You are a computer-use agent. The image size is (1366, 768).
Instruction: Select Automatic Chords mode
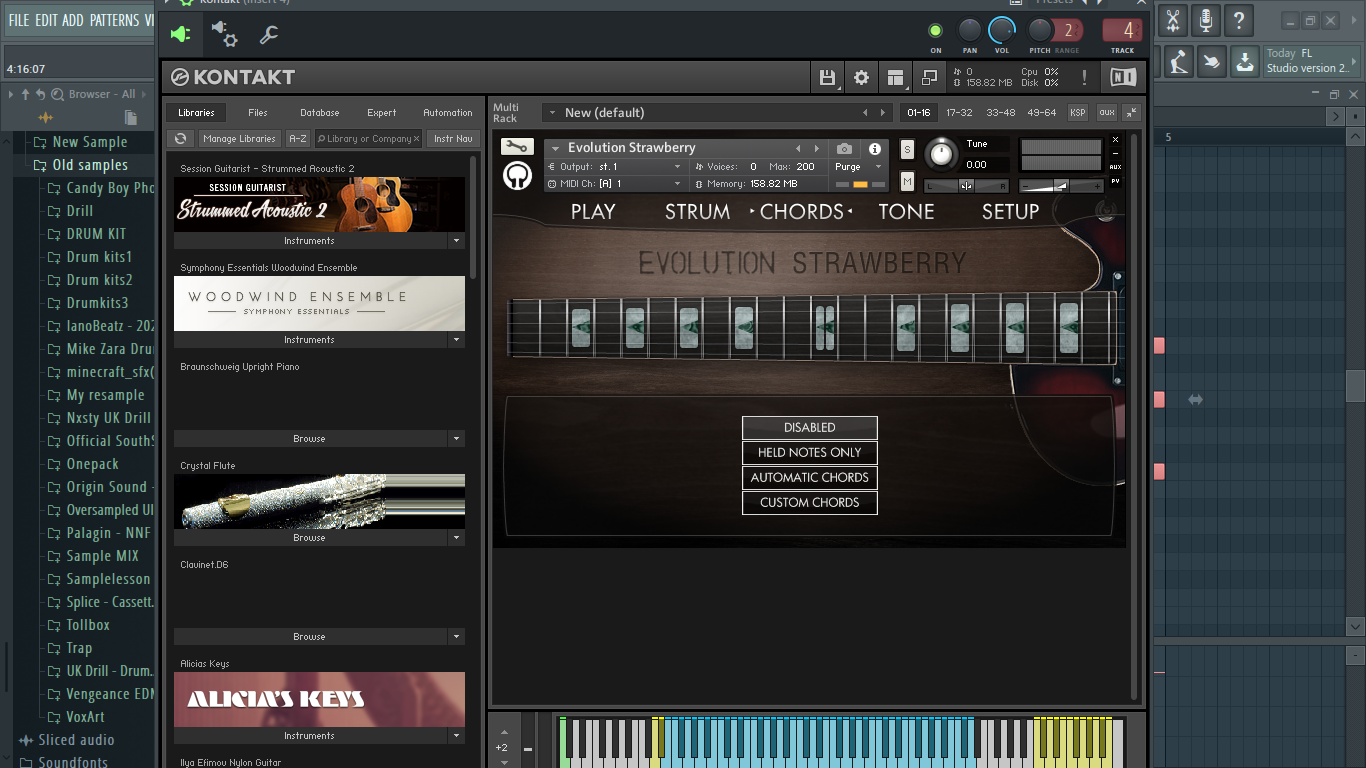click(x=810, y=478)
